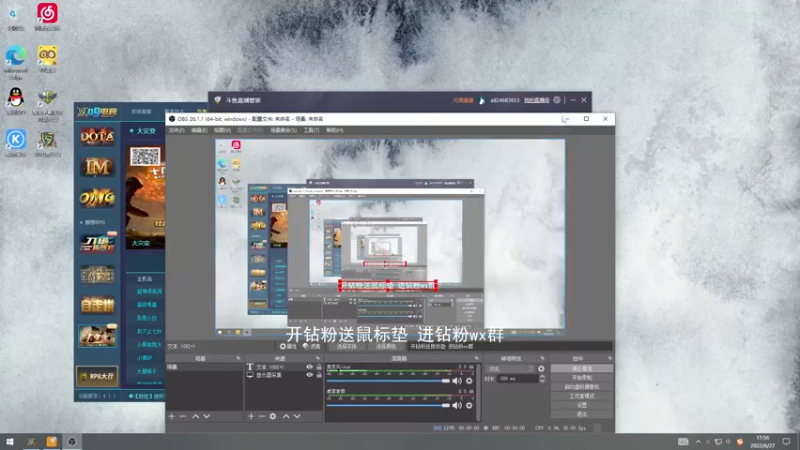
Task: Toggle visibility of display capture source
Action: 309,375
